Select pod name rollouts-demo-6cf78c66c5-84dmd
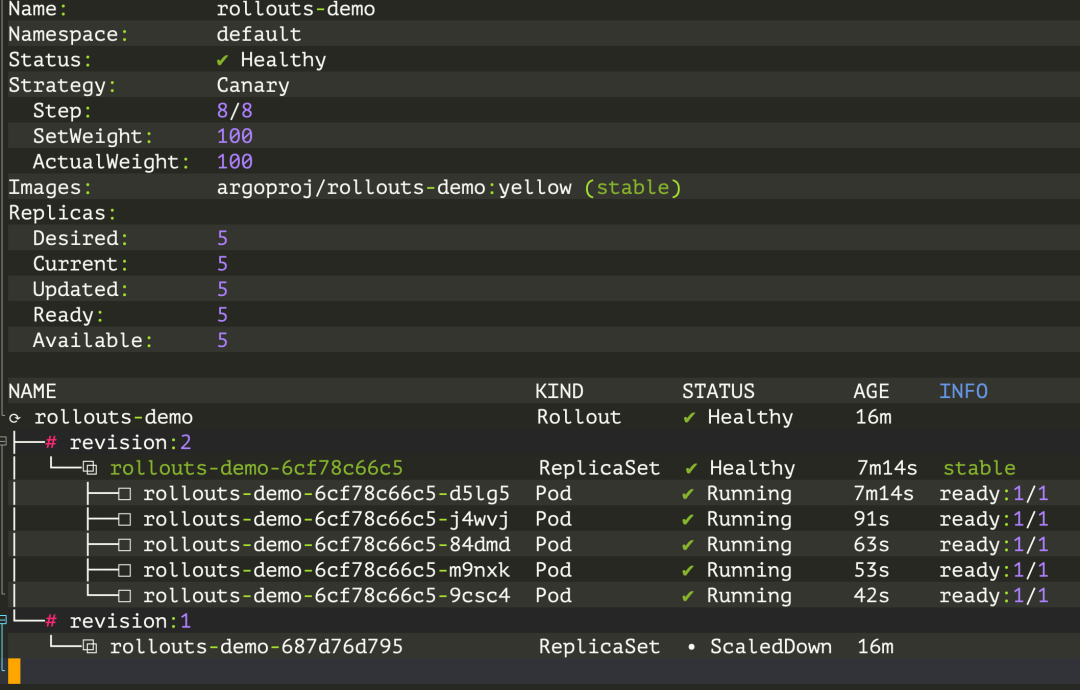 (326, 545)
